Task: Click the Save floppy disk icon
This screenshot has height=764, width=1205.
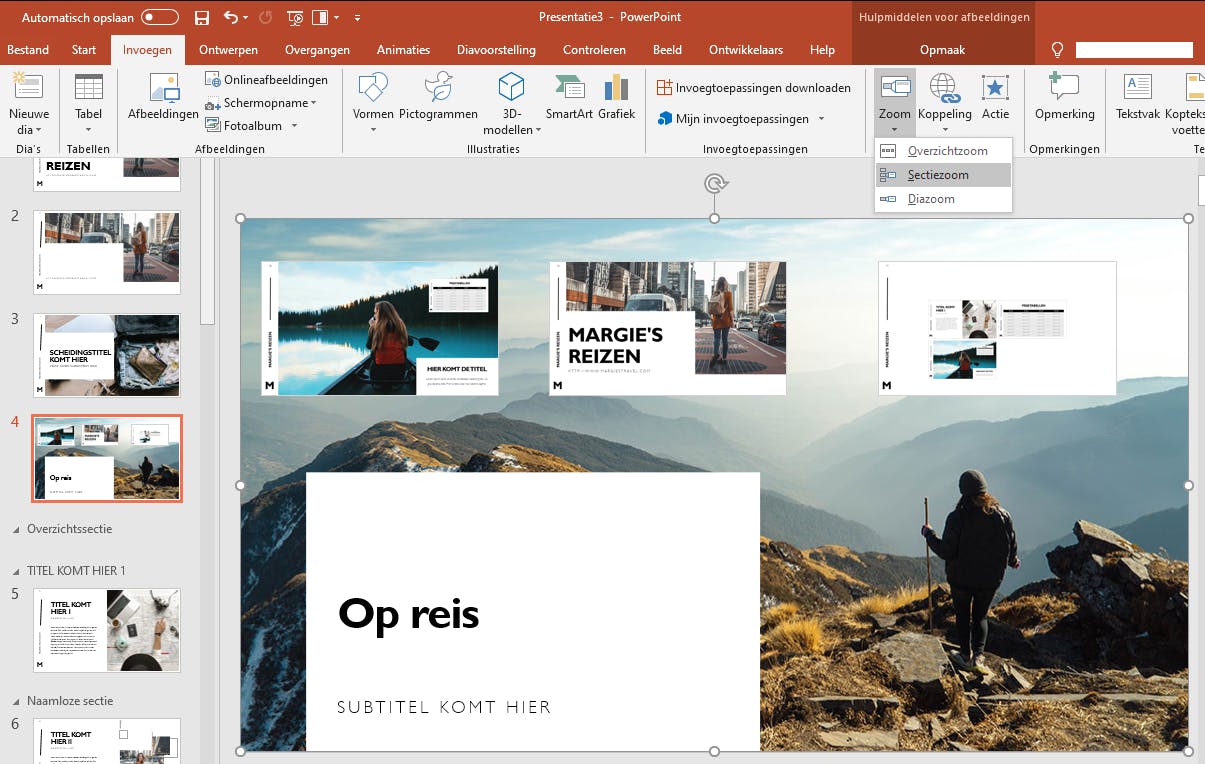Action: [x=202, y=17]
